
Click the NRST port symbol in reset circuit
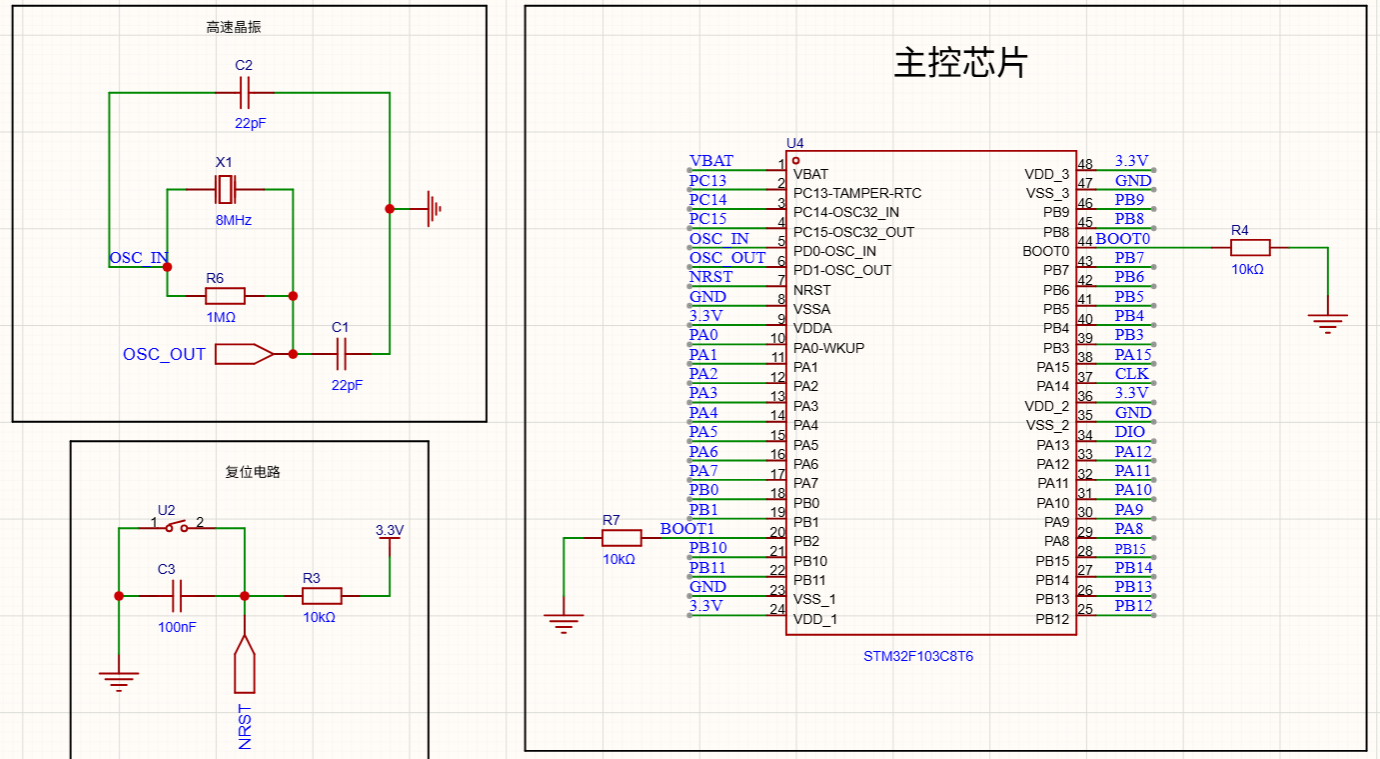point(244,664)
